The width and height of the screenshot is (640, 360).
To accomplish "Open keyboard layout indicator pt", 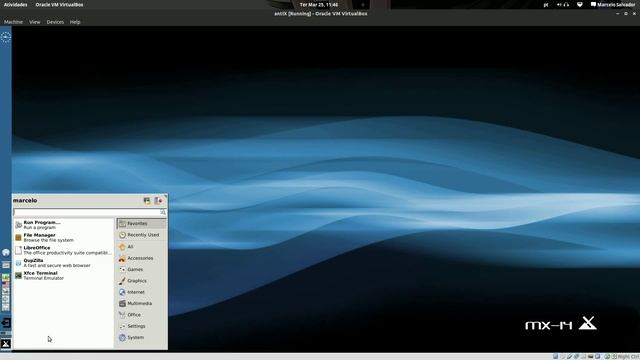I will [546, 4].
